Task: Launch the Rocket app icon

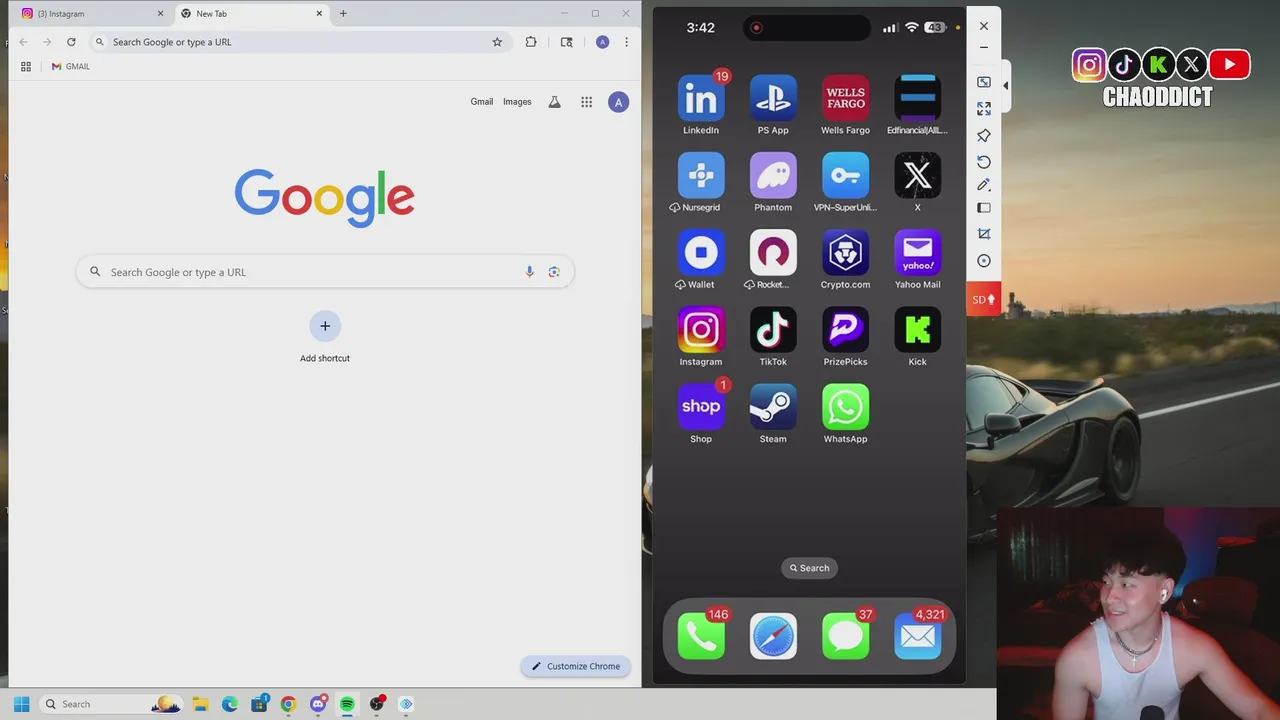Action: click(x=773, y=253)
